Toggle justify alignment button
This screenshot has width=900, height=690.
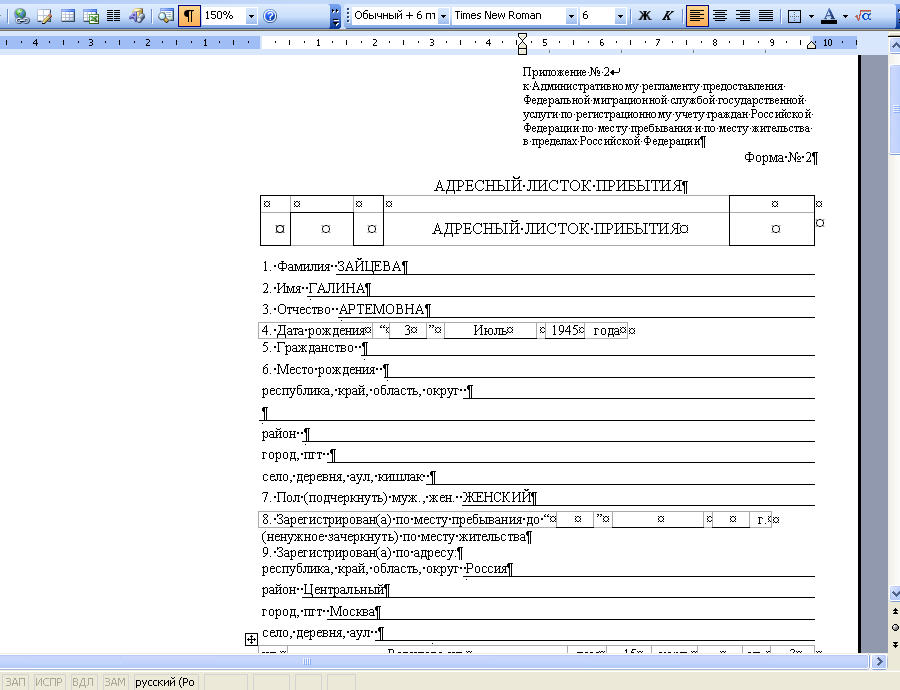[x=766, y=15]
